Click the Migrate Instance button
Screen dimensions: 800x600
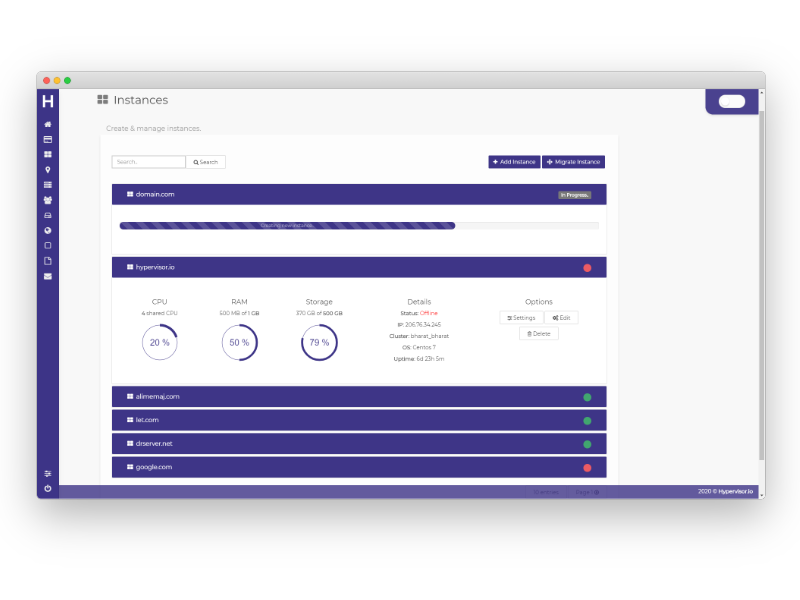tap(573, 162)
